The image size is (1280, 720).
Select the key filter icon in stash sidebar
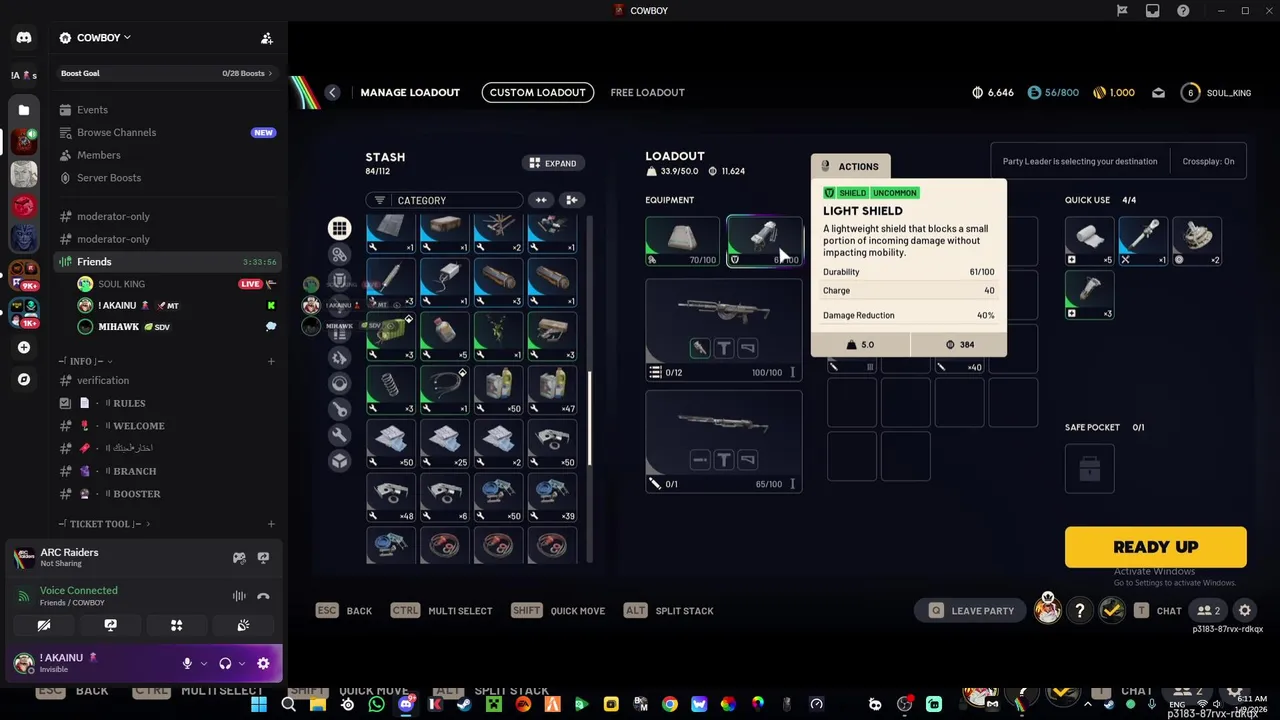coord(340,409)
